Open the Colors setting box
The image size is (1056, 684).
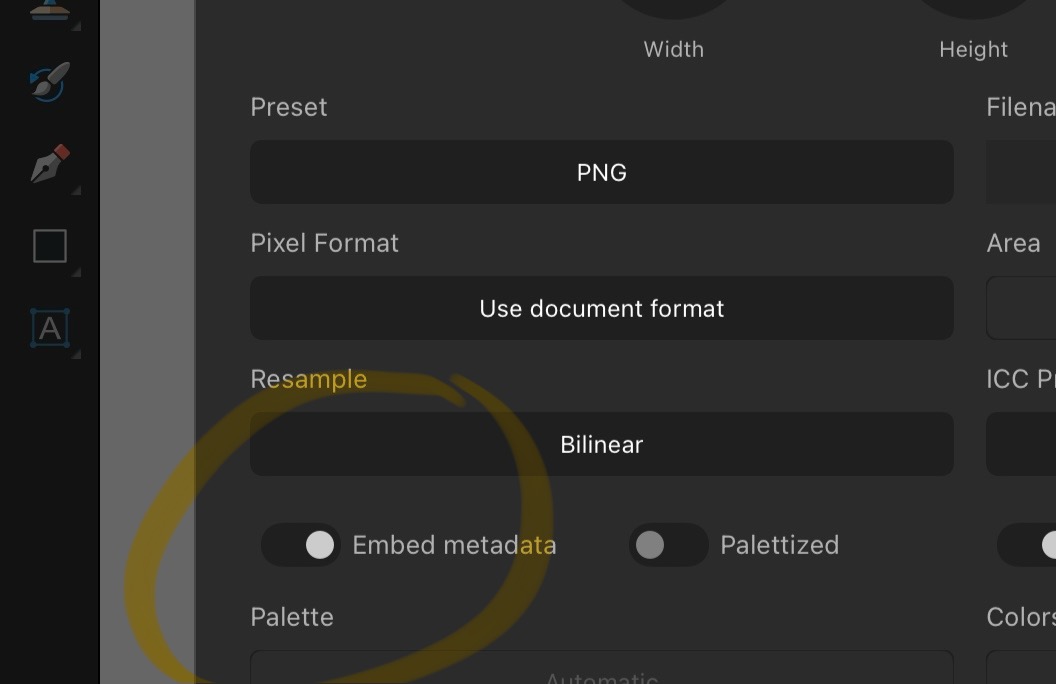1021,667
